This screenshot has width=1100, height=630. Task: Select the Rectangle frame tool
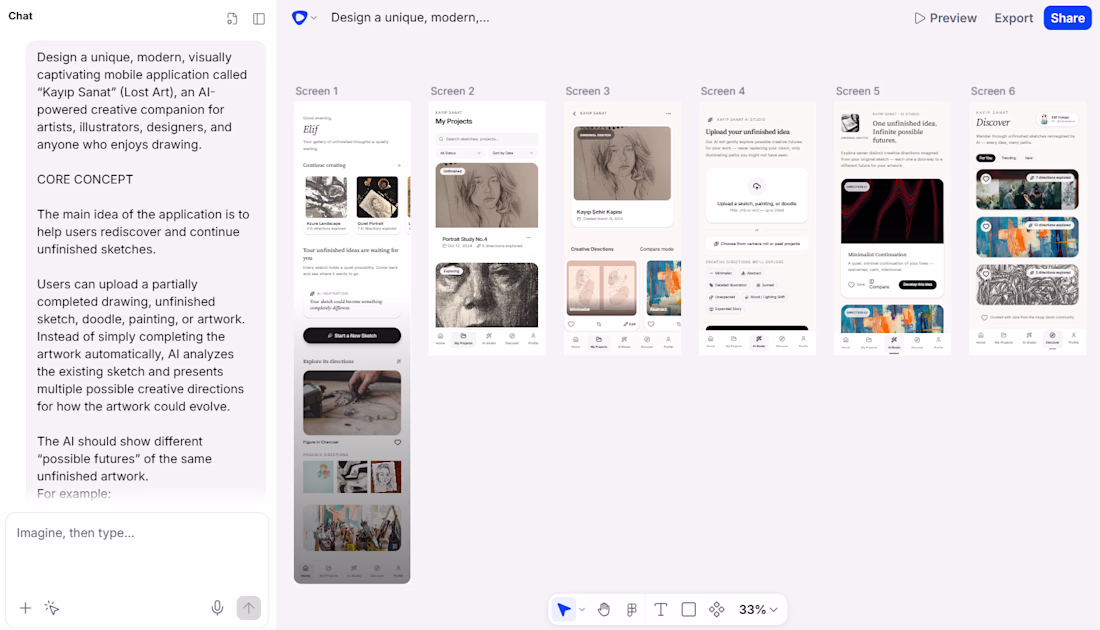point(689,610)
